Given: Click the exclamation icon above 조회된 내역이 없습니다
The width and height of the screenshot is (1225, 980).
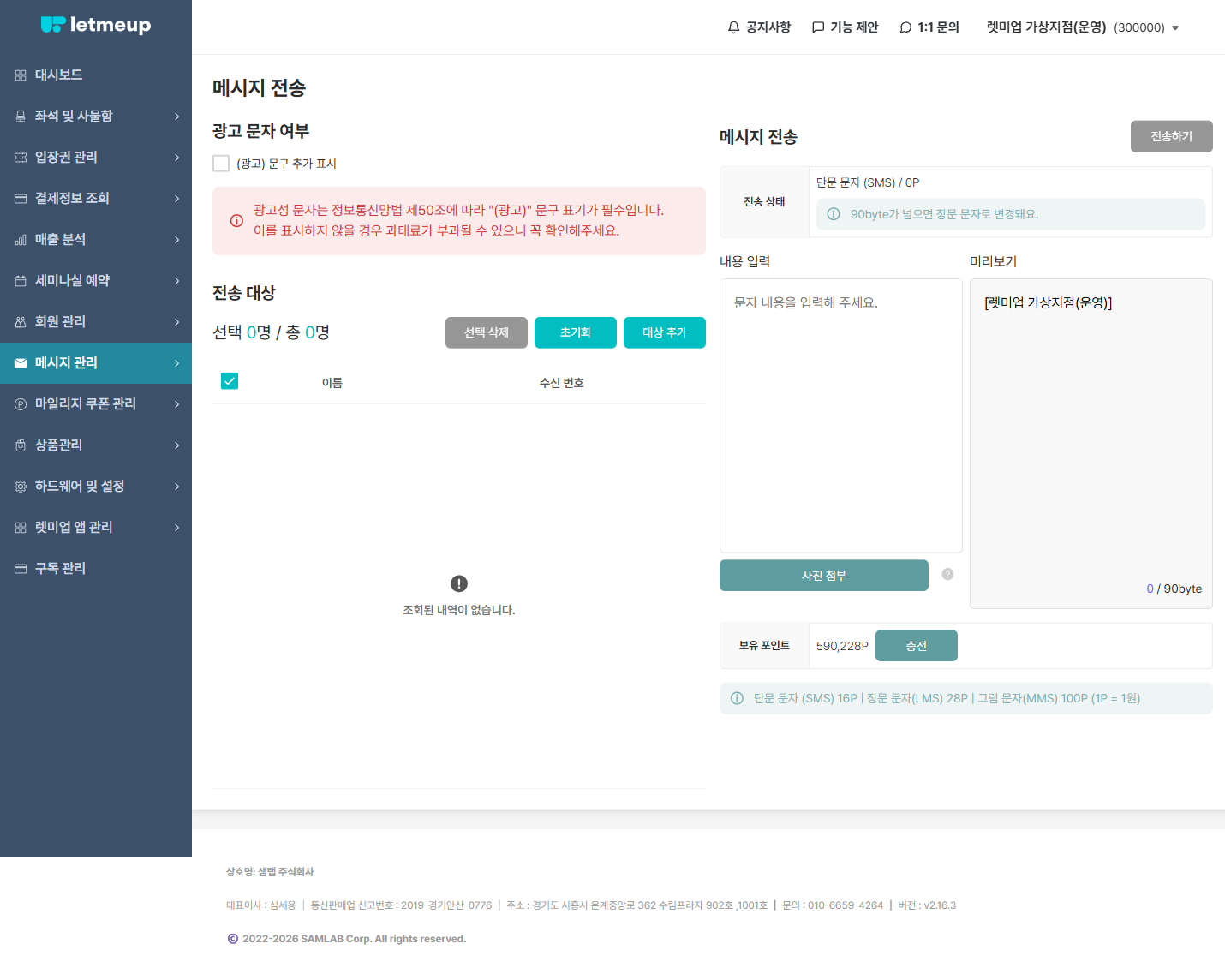Looking at the screenshot, I should click(459, 583).
